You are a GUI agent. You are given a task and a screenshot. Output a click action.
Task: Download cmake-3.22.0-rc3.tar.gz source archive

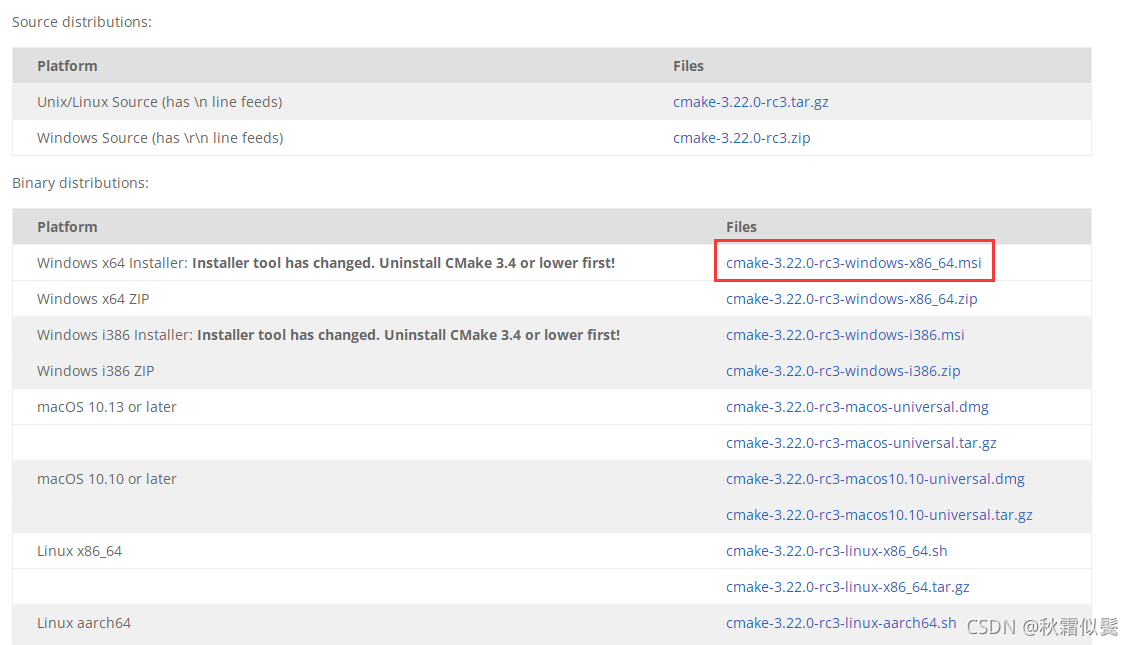tap(750, 102)
